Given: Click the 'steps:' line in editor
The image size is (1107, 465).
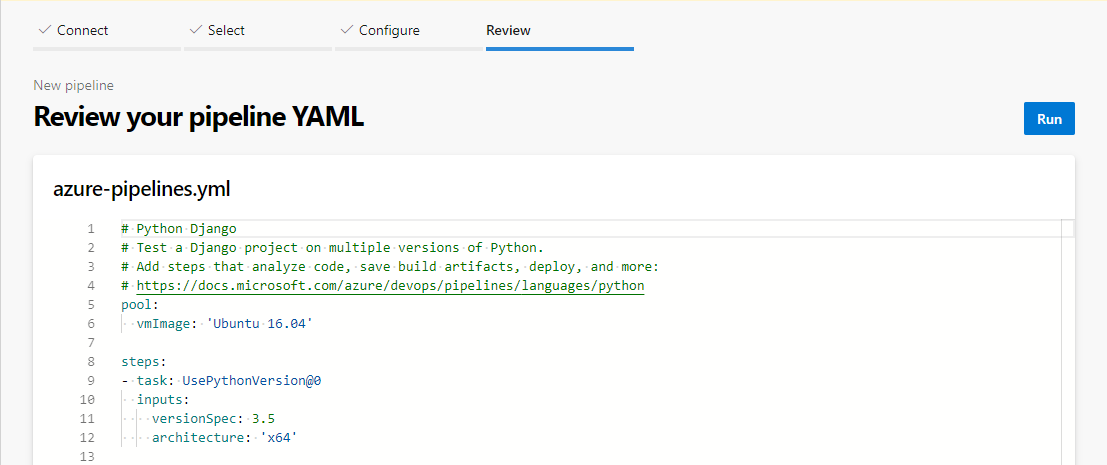Looking at the screenshot, I should coord(144,362).
